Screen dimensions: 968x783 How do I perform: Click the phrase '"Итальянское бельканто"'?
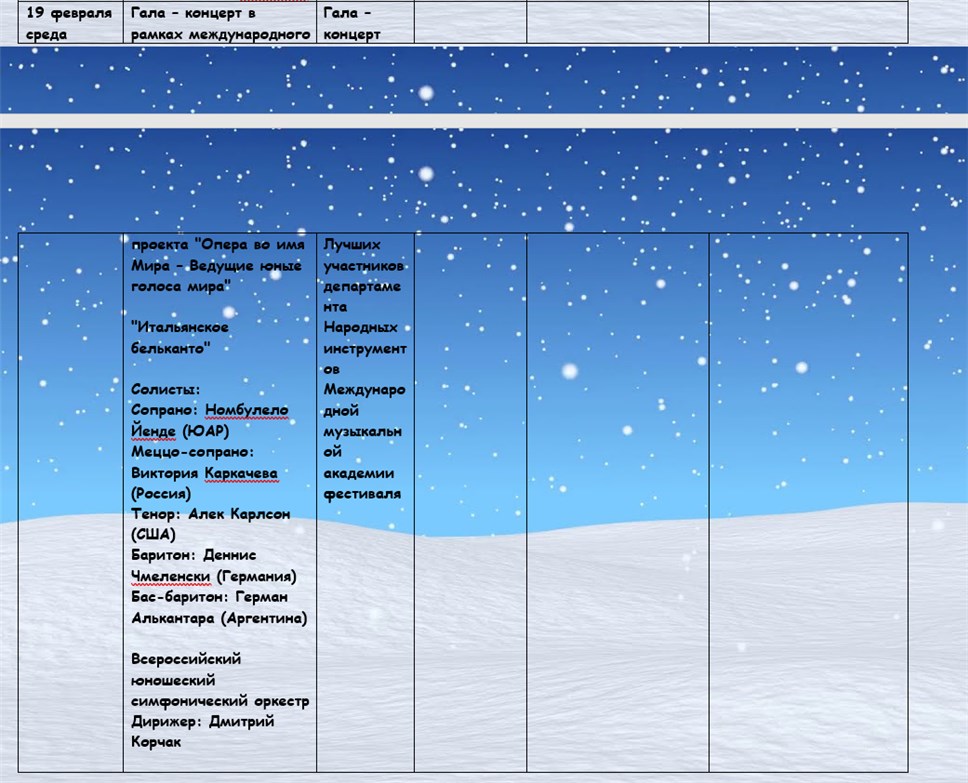click(x=180, y=338)
